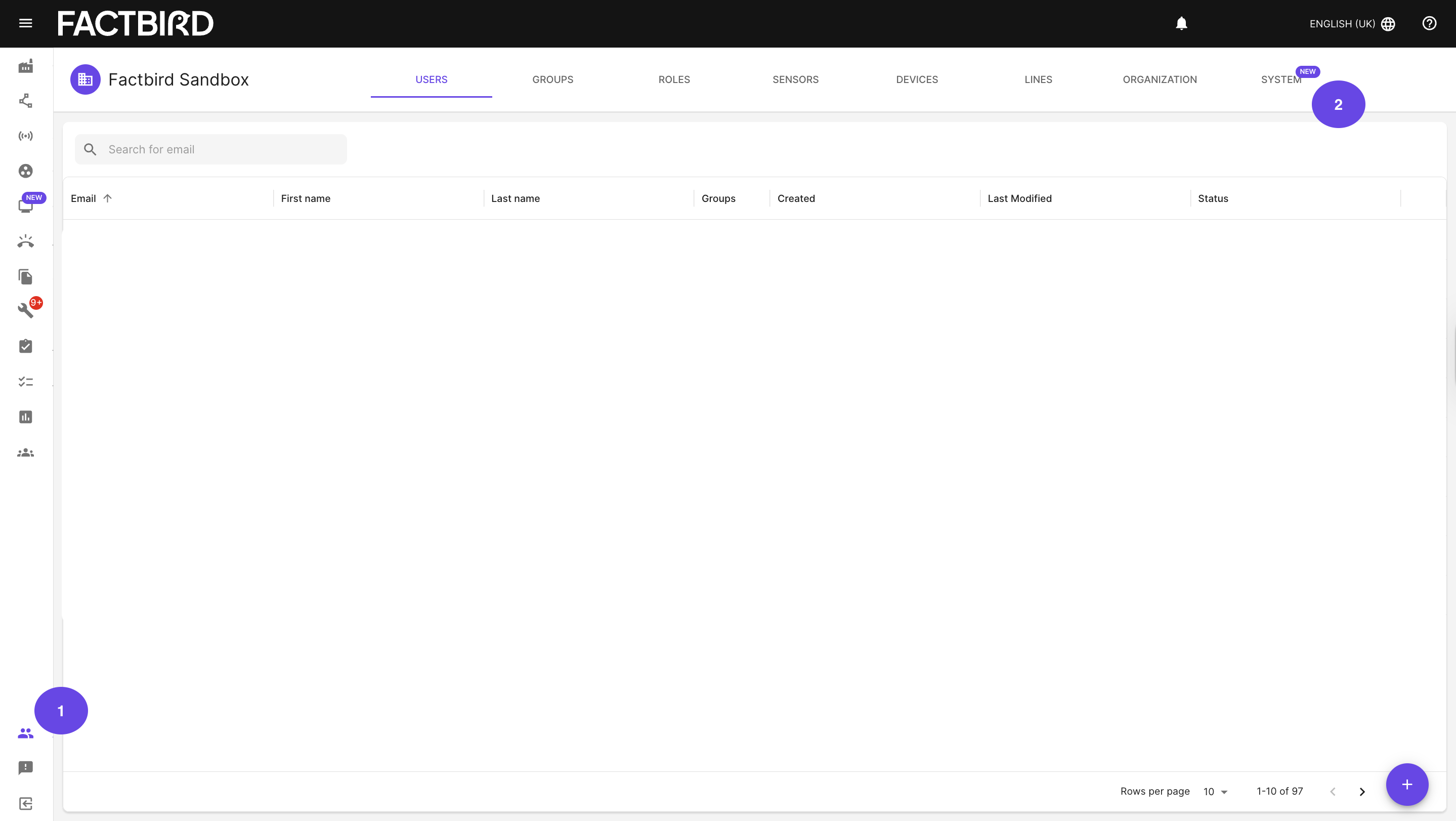Click the Groups column header
This screenshot has width=1456, height=821.
(718, 198)
